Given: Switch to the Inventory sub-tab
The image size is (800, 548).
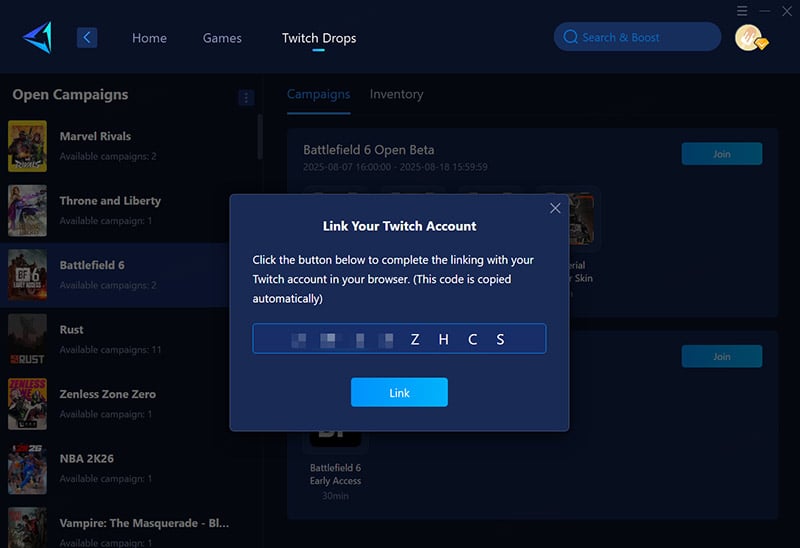Looking at the screenshot, I should click(396, 94).
